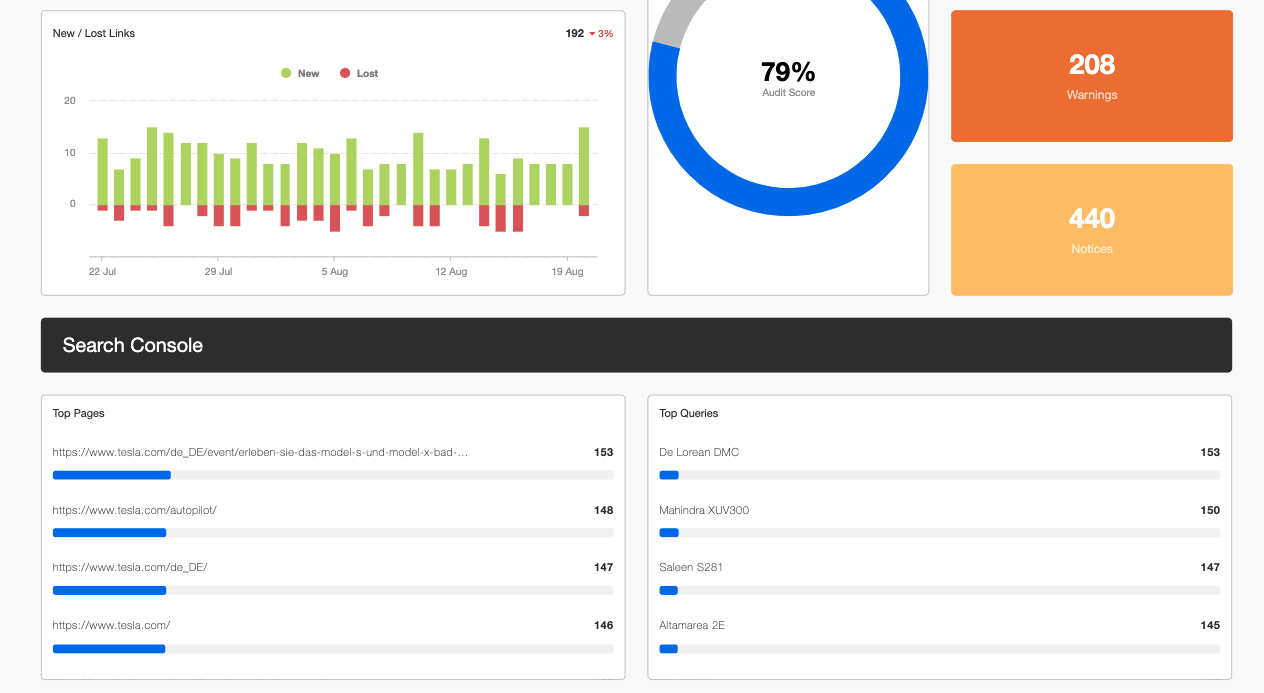Click the red down-arrow trend indicator
This screenshot has width=1264, height=693.
[x=592, y=34]
